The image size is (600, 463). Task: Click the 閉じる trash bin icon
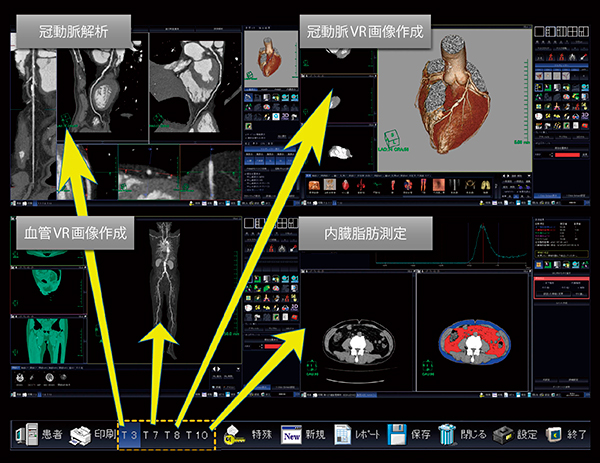click(x=450, y=435)
